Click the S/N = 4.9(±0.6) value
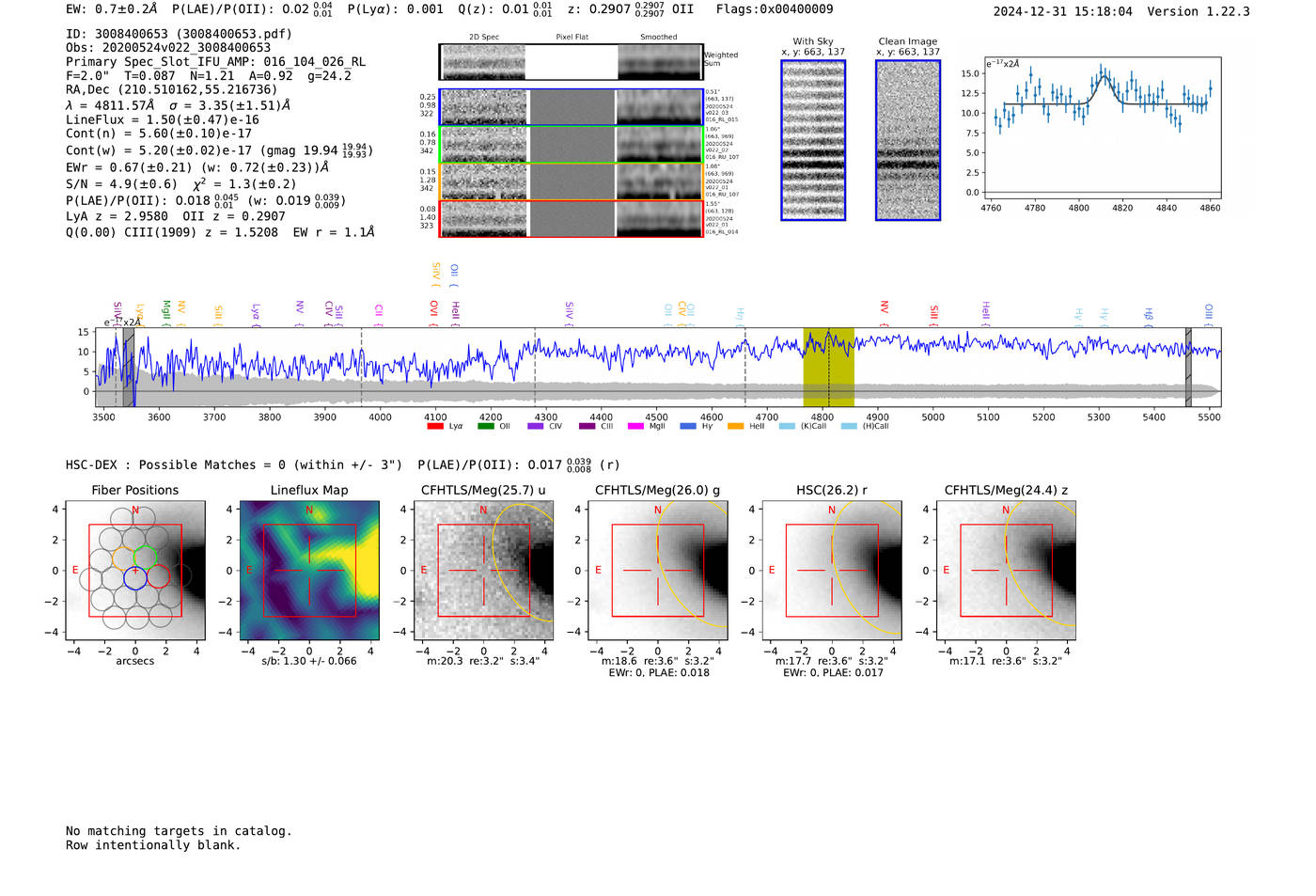 (121, 184)
